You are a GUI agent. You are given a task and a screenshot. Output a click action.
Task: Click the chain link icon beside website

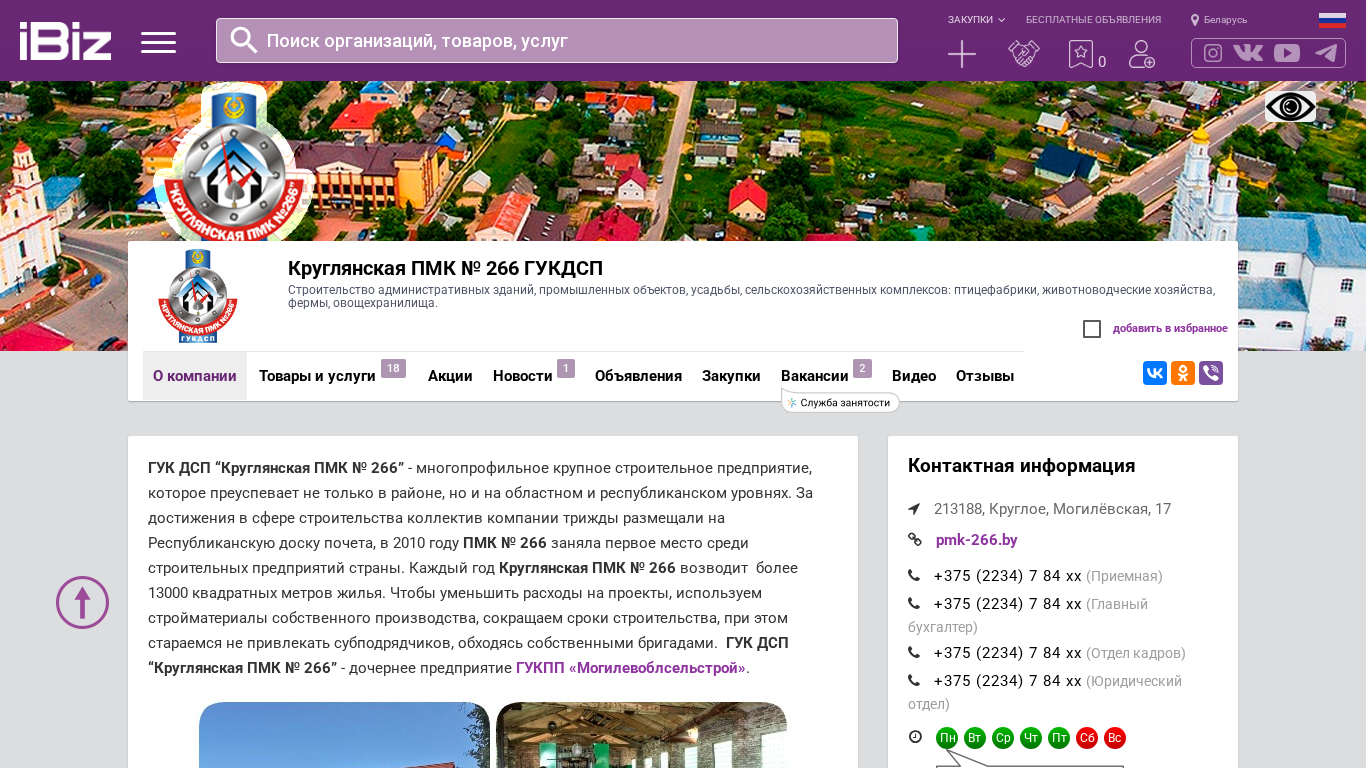[x=915, y=539]
